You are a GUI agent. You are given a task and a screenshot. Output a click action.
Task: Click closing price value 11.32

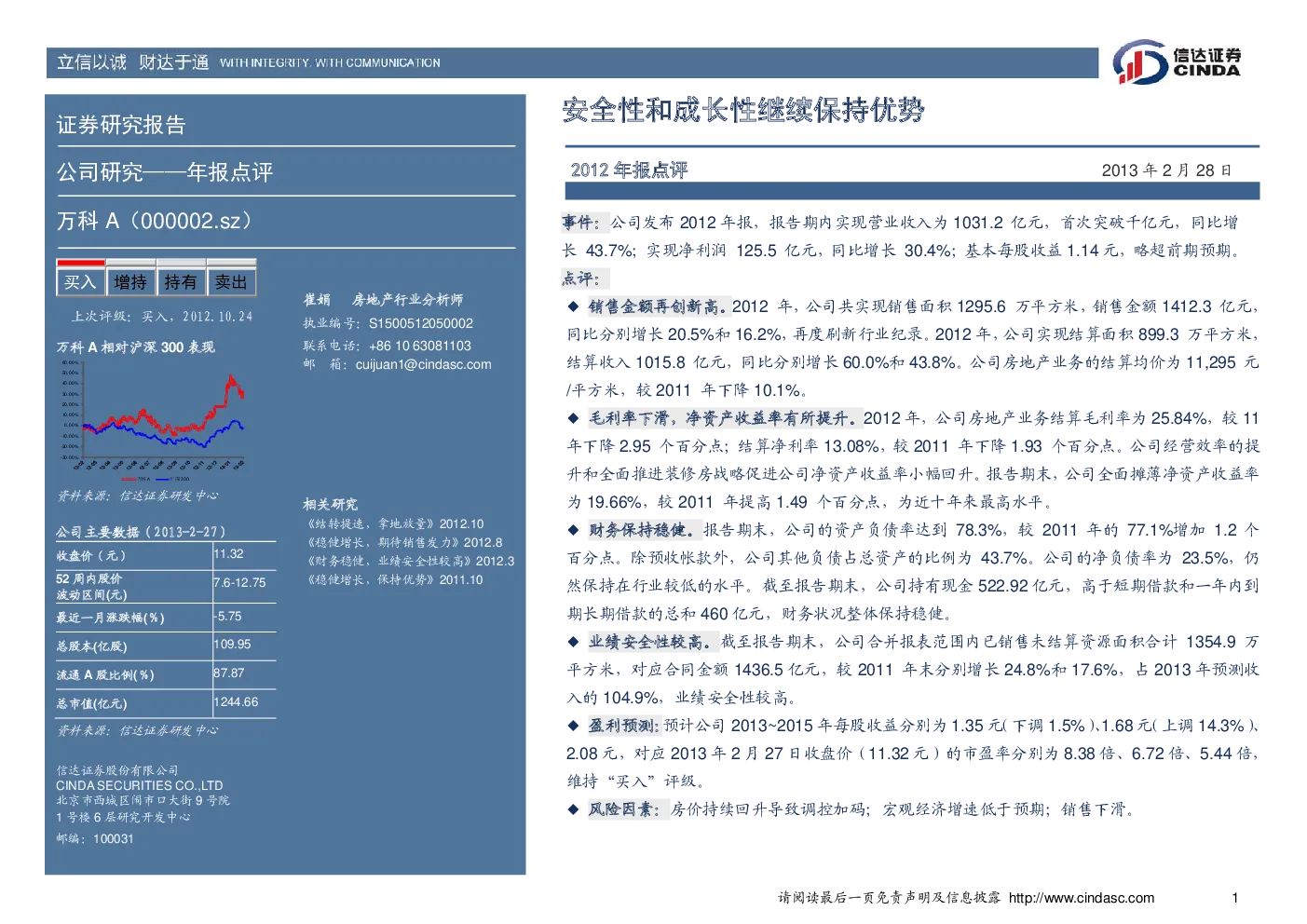[x=228, y=553]
